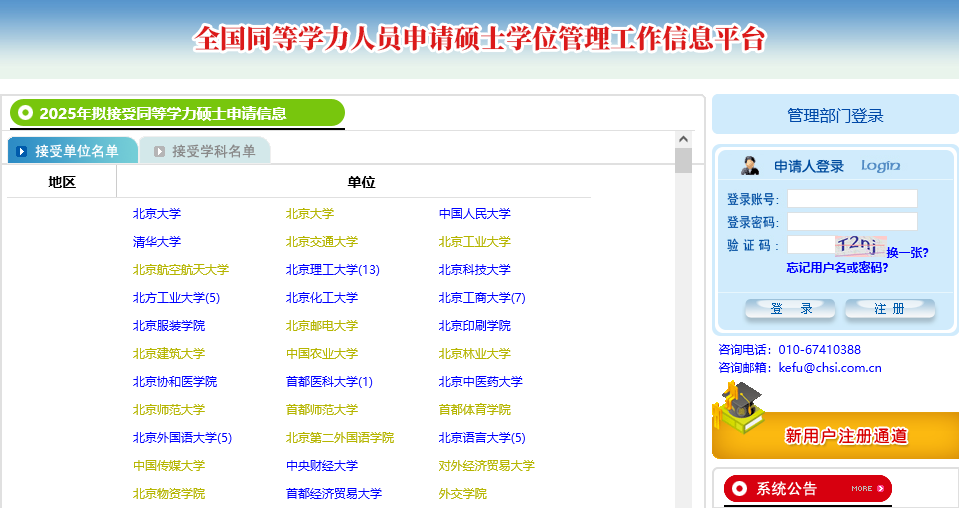The height and width of the screenshot is (508, 959).
Task: Open 北京理工大学(13) link
Action: 333,270
